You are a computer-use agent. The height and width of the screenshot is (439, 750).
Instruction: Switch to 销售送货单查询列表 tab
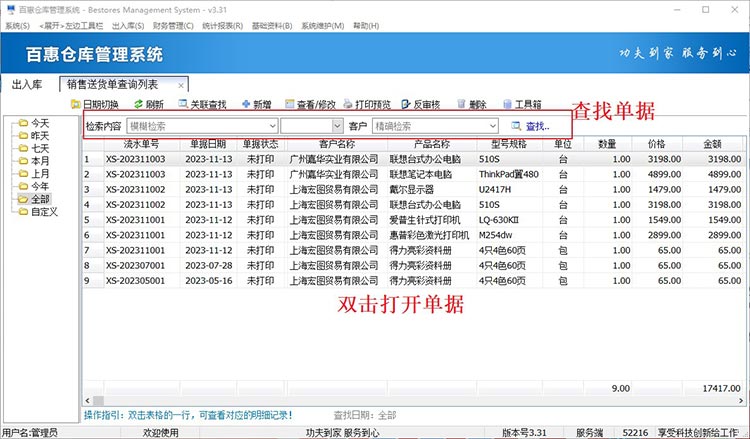[x=113, y=85]
